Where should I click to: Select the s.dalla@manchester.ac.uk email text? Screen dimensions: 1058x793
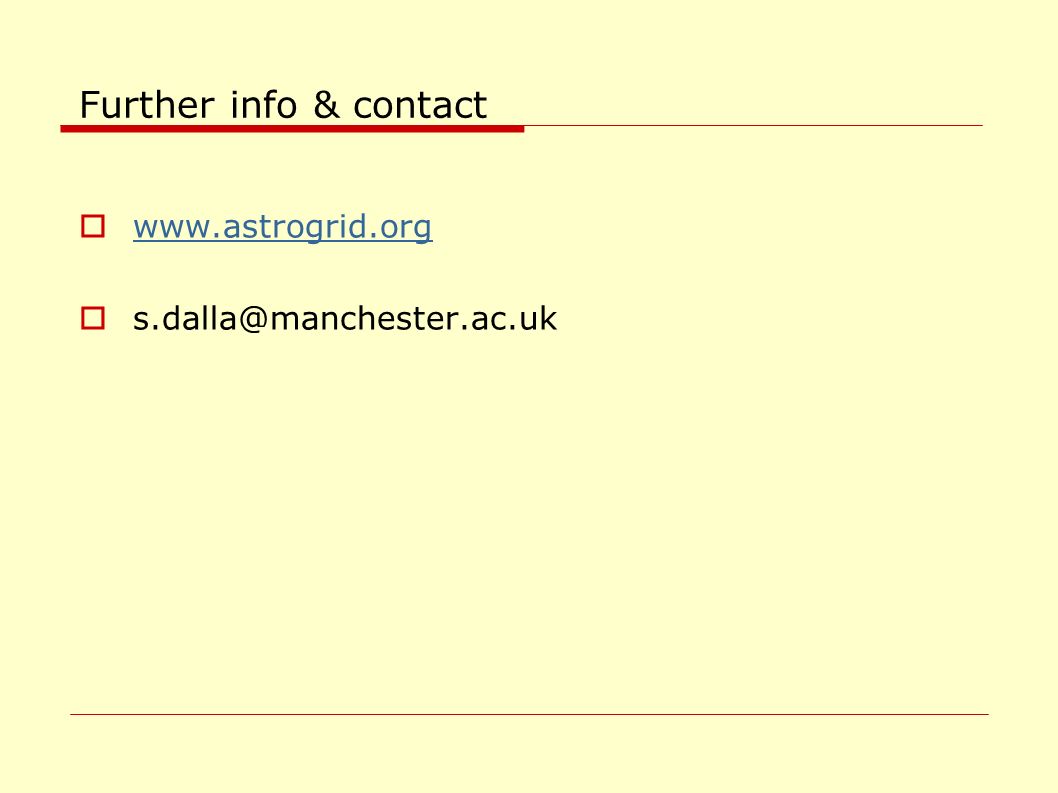coord(345,319)
